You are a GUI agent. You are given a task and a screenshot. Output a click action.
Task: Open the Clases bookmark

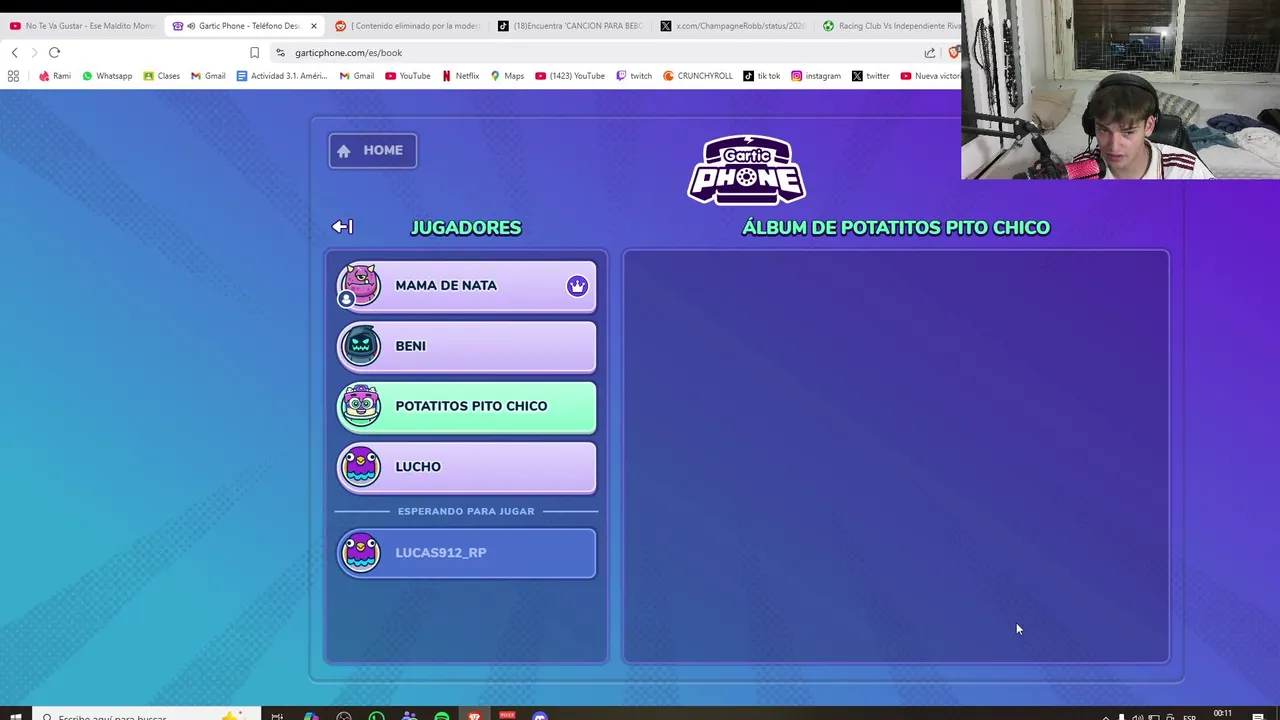161,76
